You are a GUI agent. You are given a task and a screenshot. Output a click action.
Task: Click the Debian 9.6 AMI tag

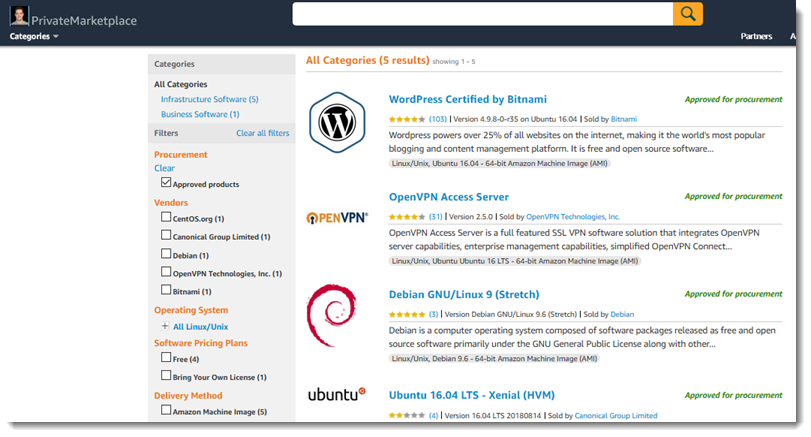tap(494, 358)
